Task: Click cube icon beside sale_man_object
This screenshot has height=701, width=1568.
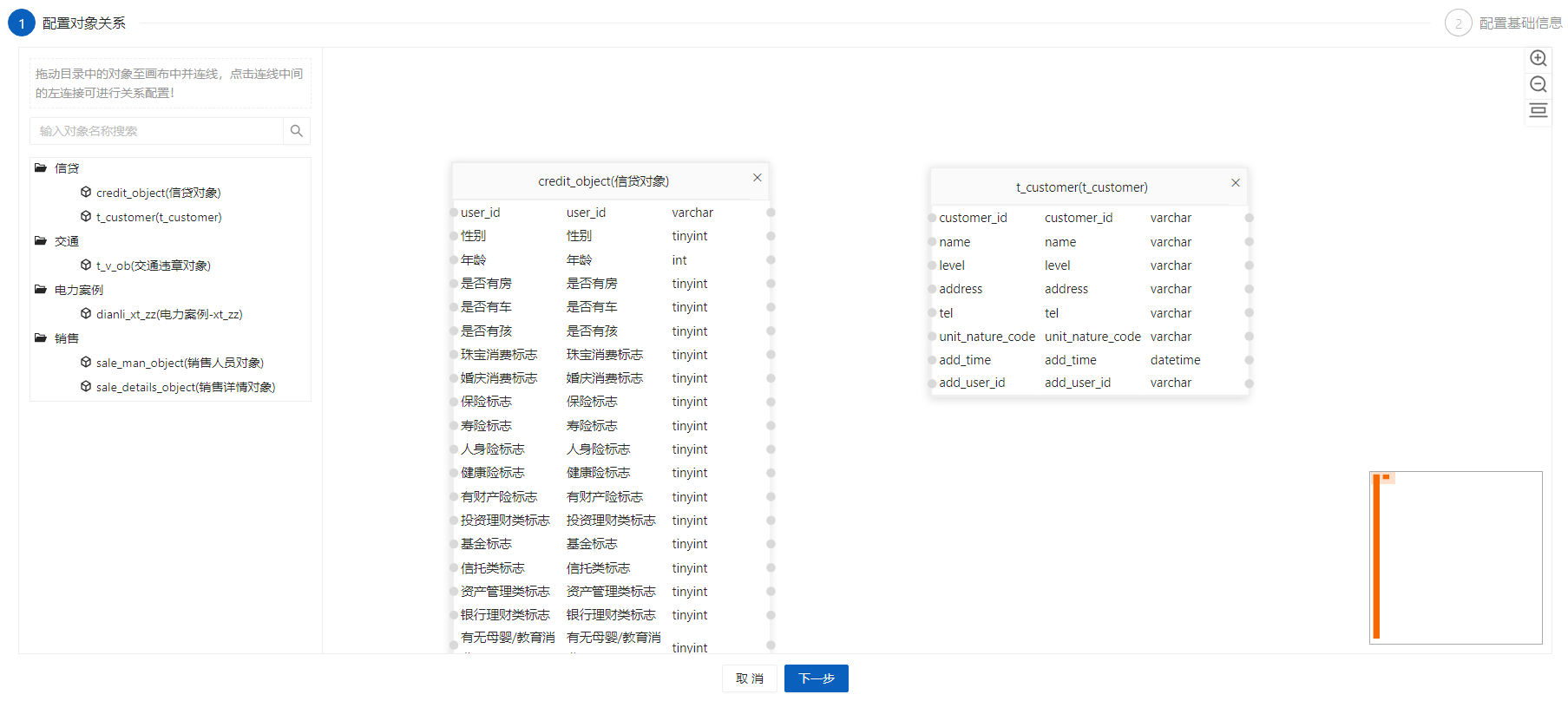Action: pos(86,363)
